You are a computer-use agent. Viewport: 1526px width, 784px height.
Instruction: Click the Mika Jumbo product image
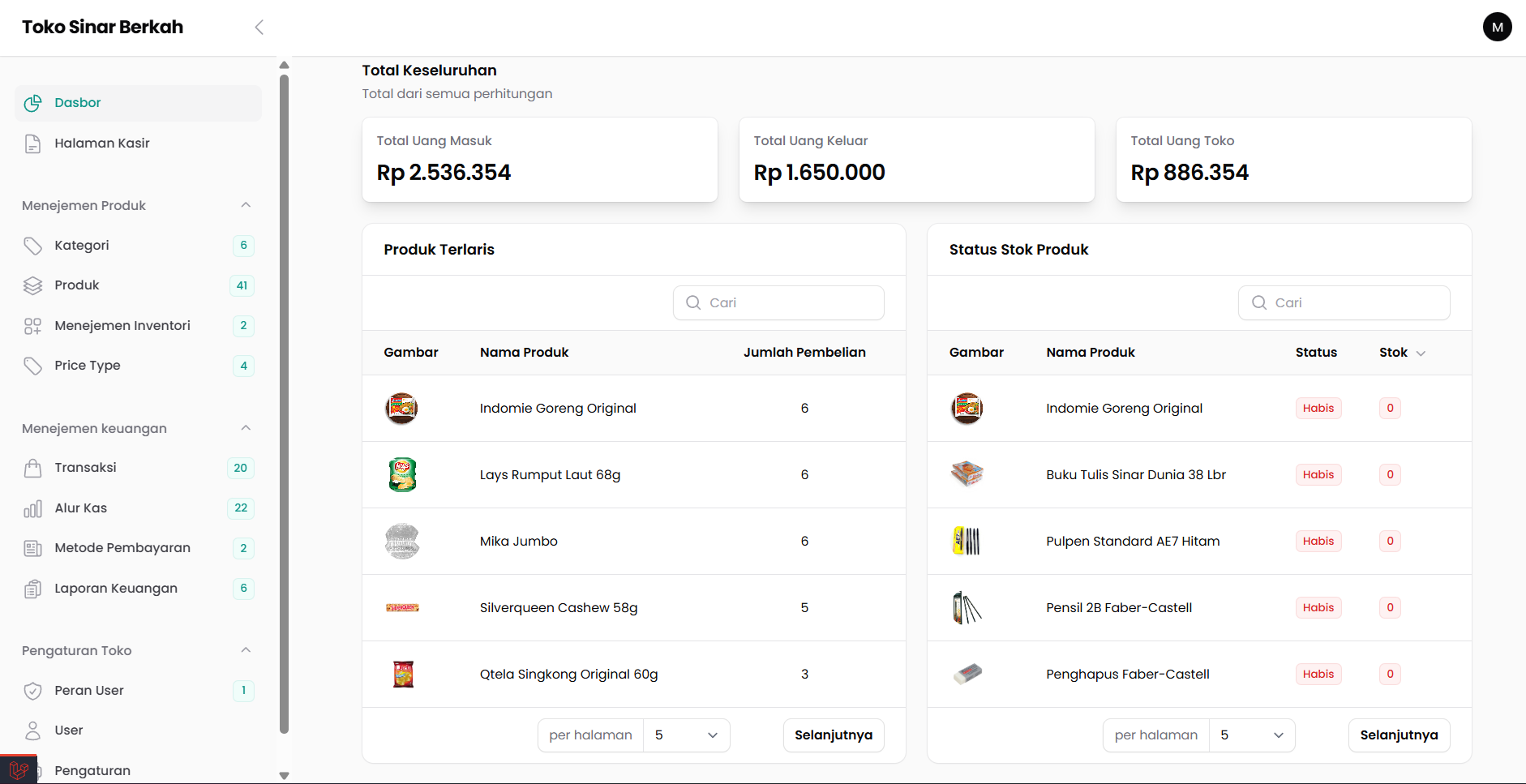pyautogui.click(x=402, y=542)
